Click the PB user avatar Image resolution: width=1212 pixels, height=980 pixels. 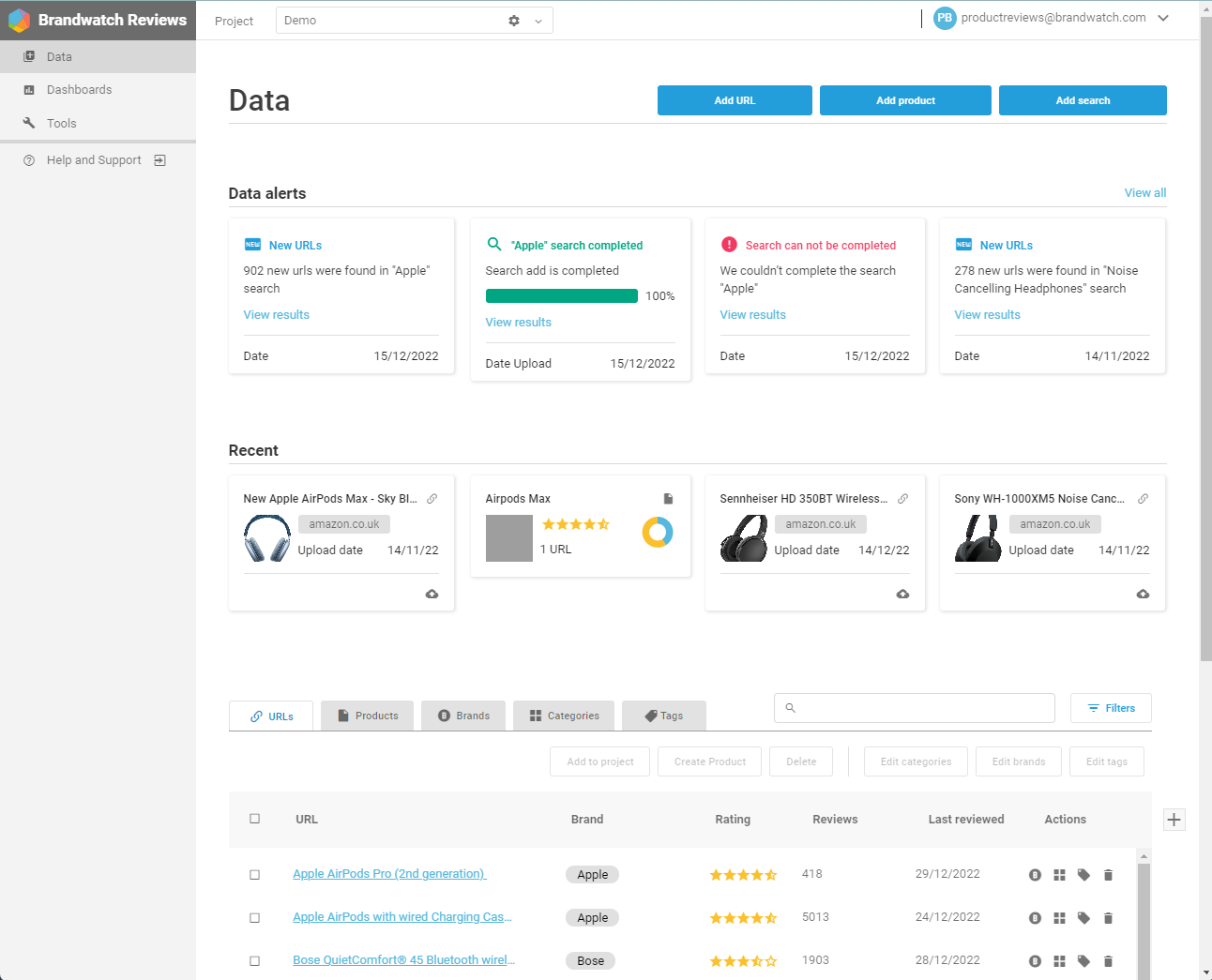pyautogui.click(x=945, y=18)
